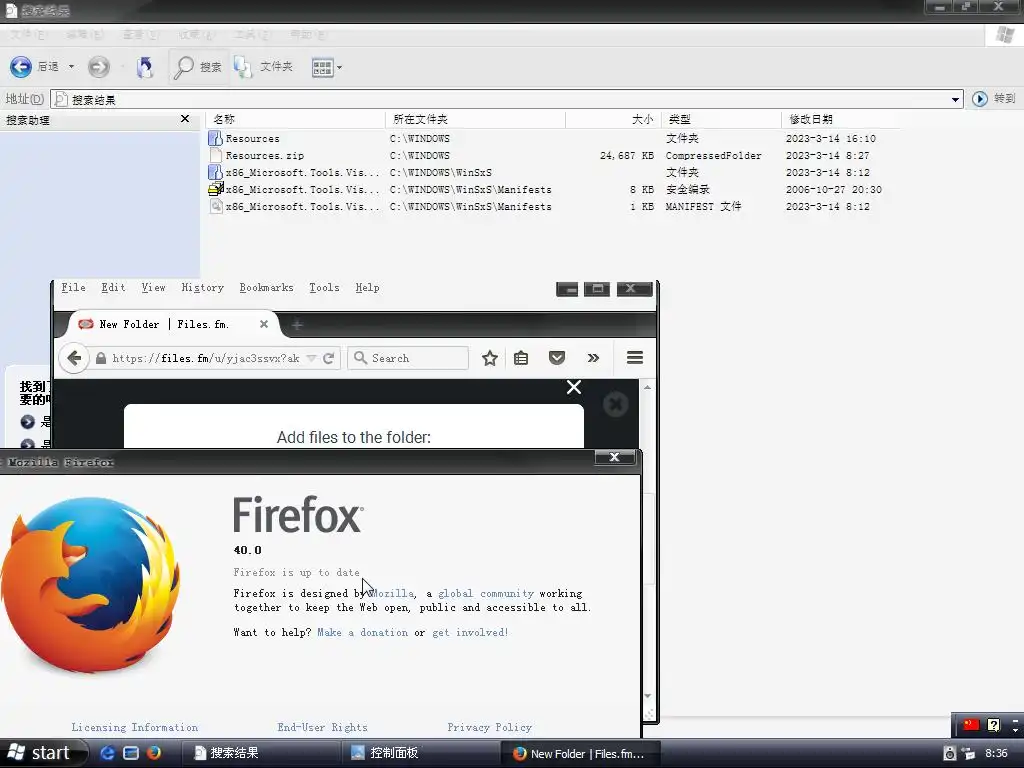
Task: Open Firefox Edit menu
Action: (113, 287)
